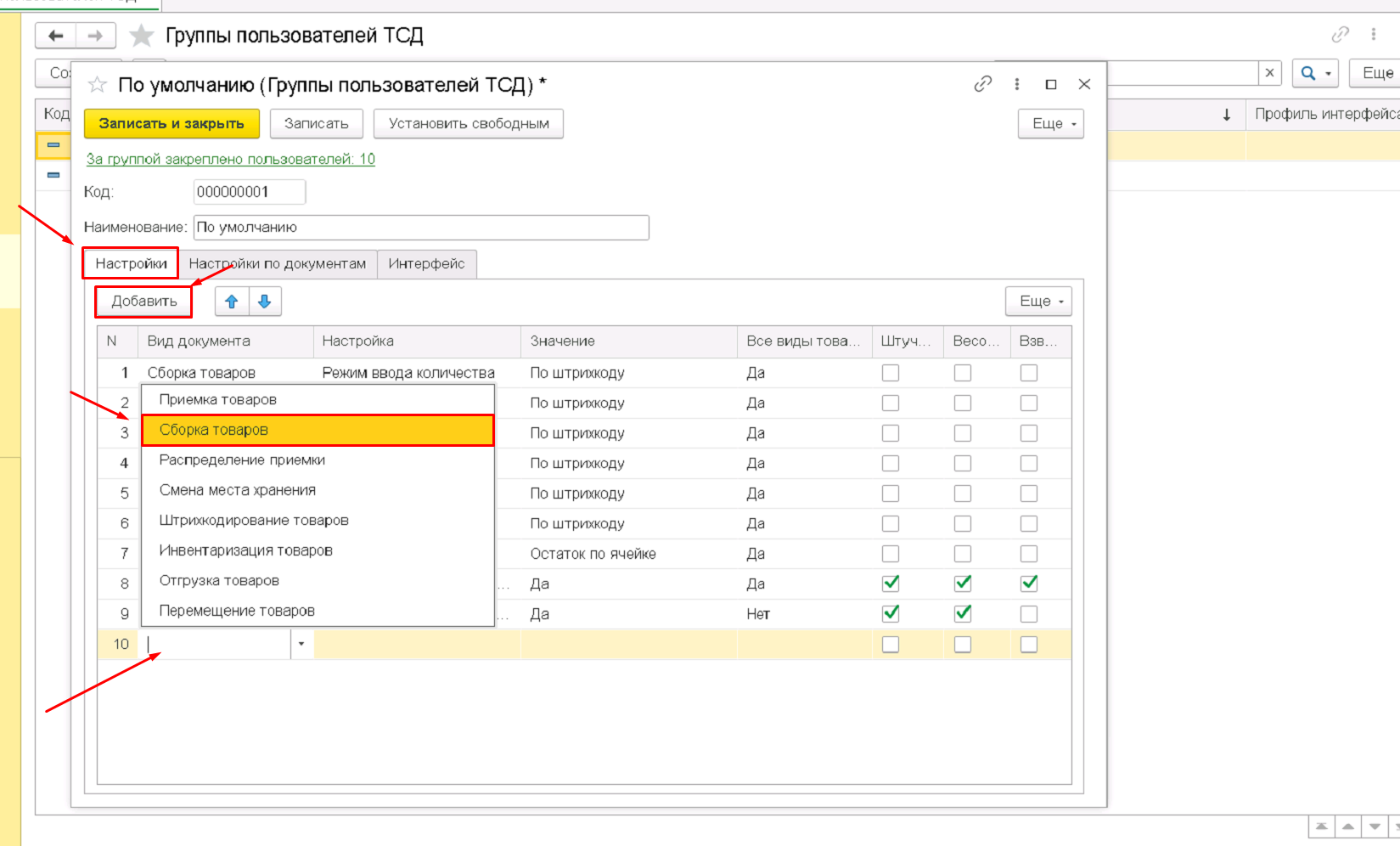This screenshot has height=846, width=1400.
Task: Open the Еще menu beside Установить свободным
Action: coord(1051,124)
